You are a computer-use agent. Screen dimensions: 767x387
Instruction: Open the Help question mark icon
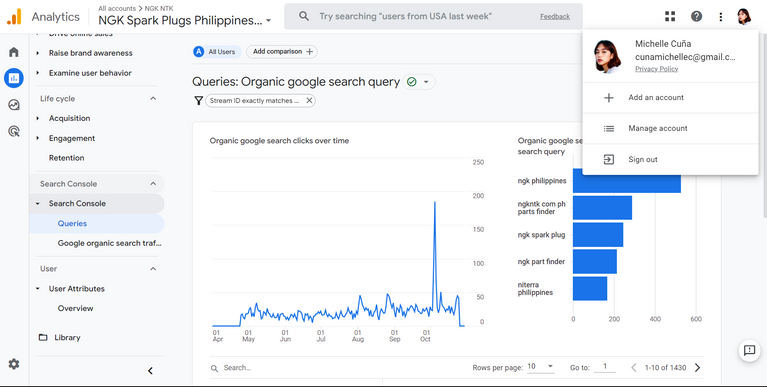(x=696, y=17)
